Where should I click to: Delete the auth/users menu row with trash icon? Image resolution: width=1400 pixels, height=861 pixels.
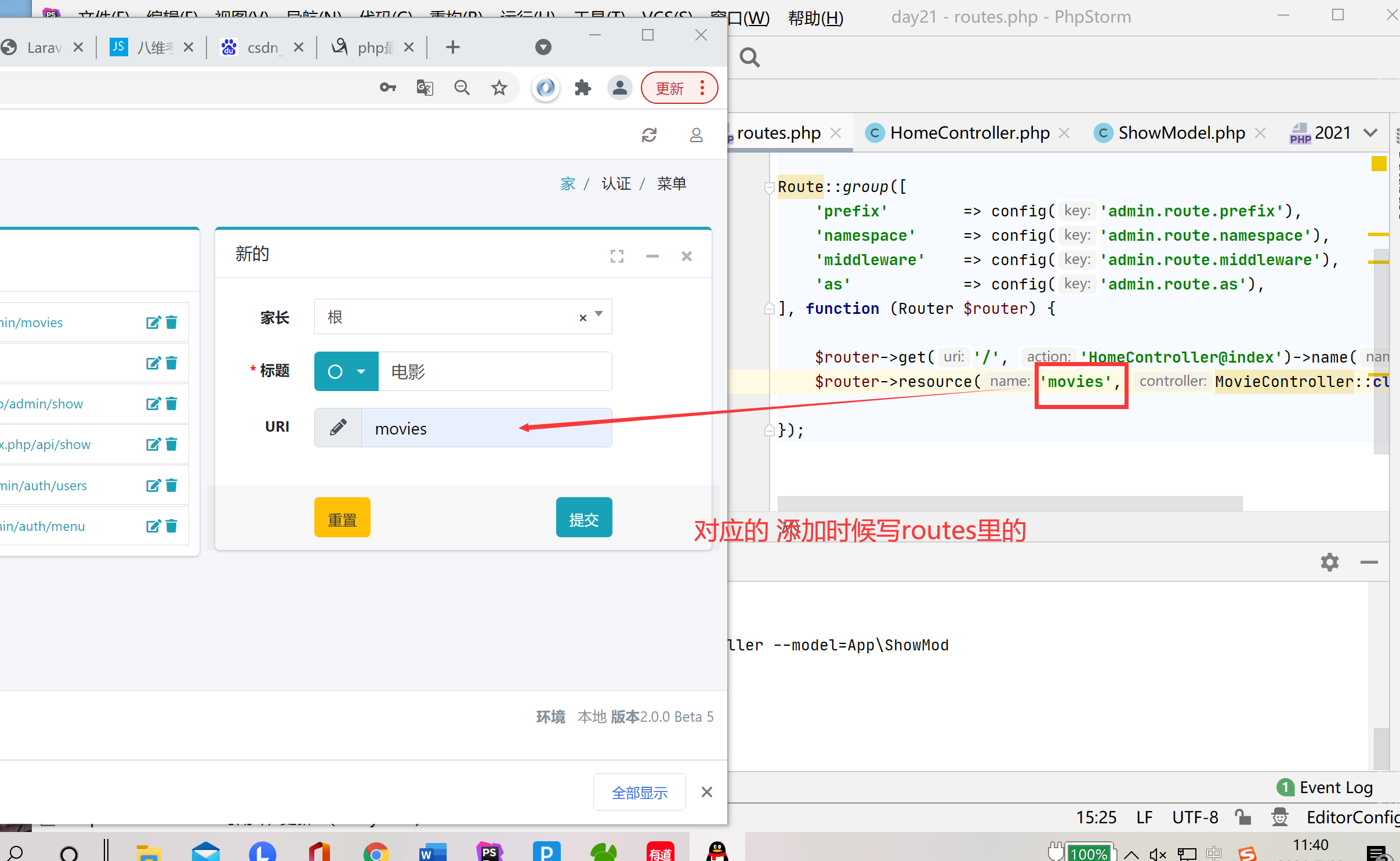(x=172, y=486)
